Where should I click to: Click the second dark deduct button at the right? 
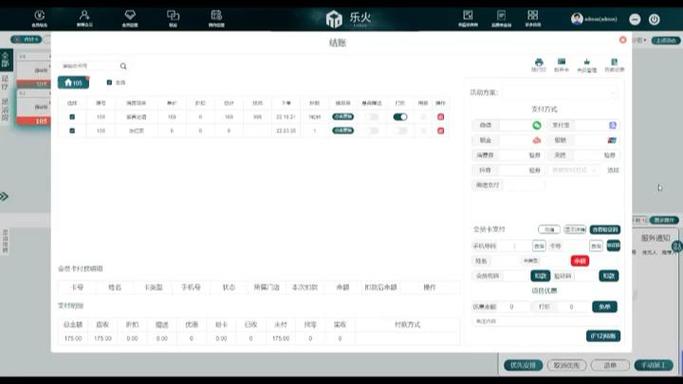(x=609, y=276)
